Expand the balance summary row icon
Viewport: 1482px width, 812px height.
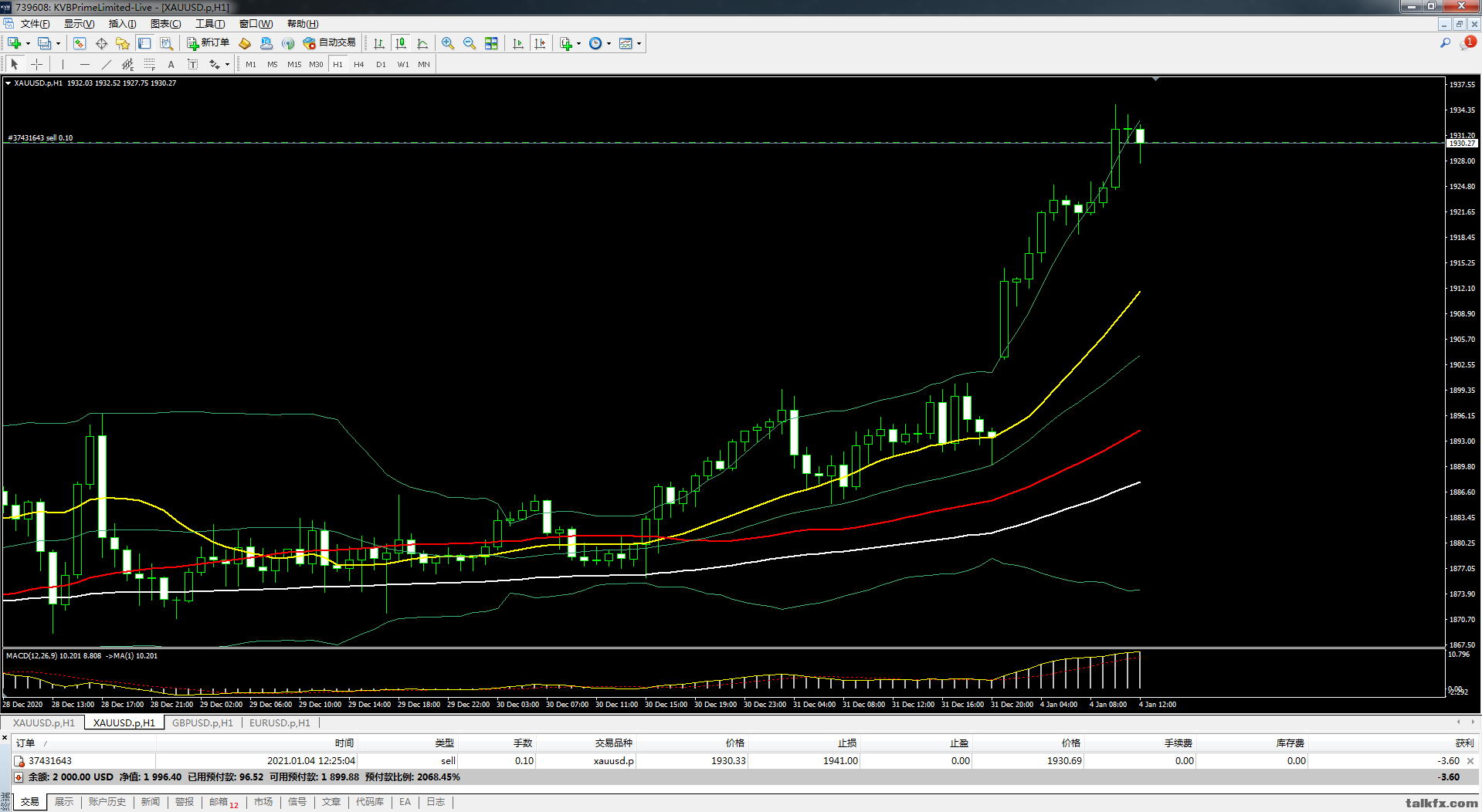point(19,777)
